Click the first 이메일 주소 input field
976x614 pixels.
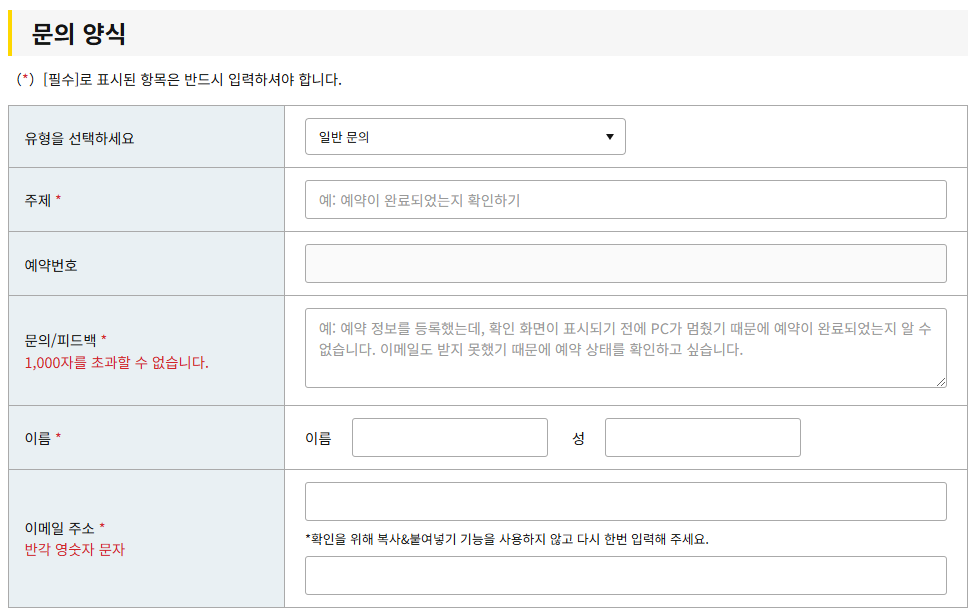pos(626,501)
